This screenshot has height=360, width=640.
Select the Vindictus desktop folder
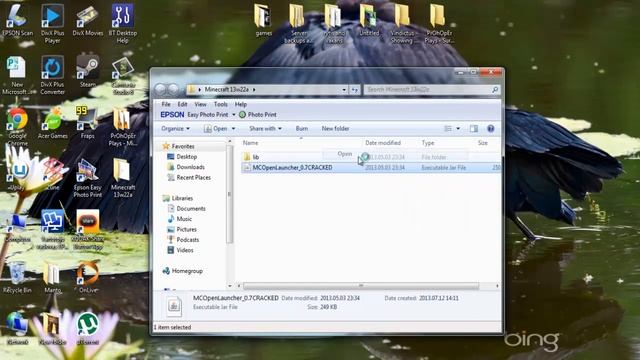coord(403,23)
